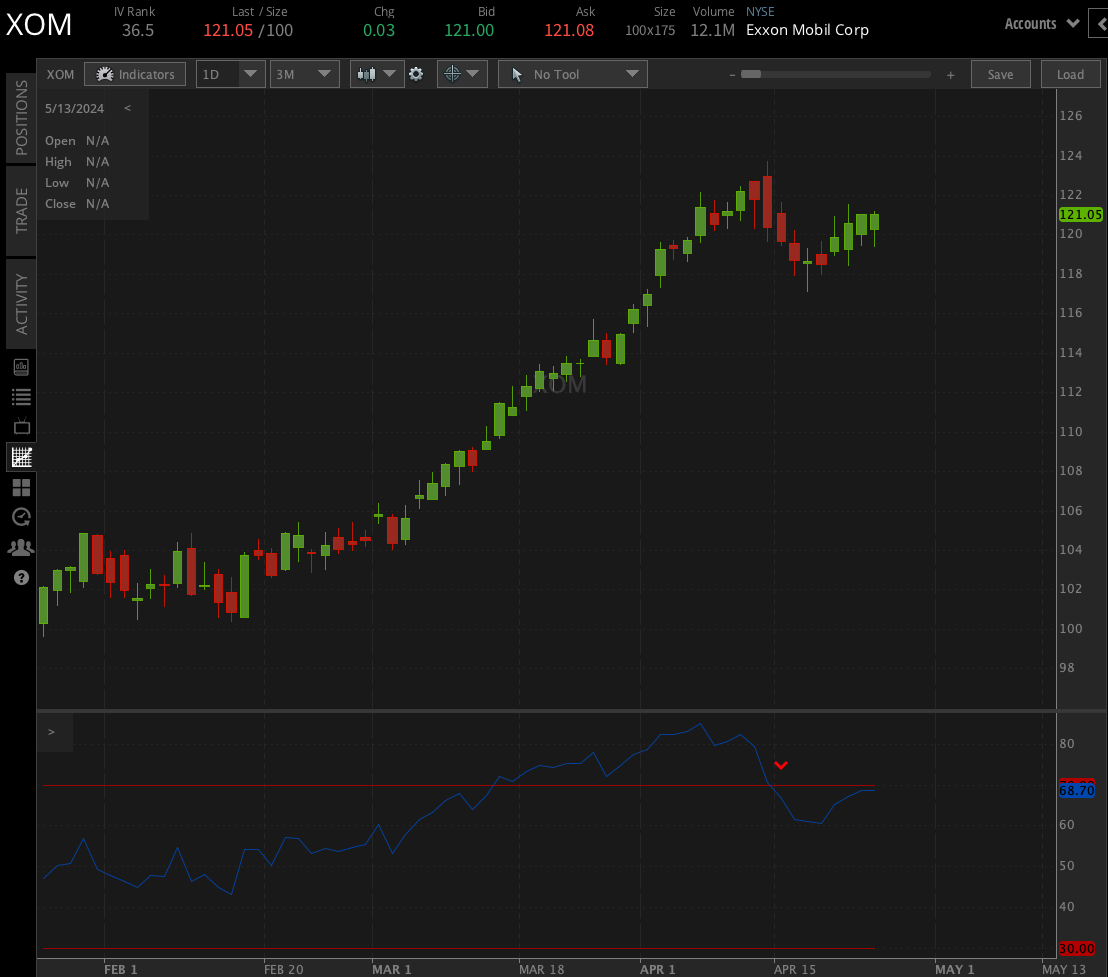
Task: Open the help question mark icon
Action: [x=21, y=577]
